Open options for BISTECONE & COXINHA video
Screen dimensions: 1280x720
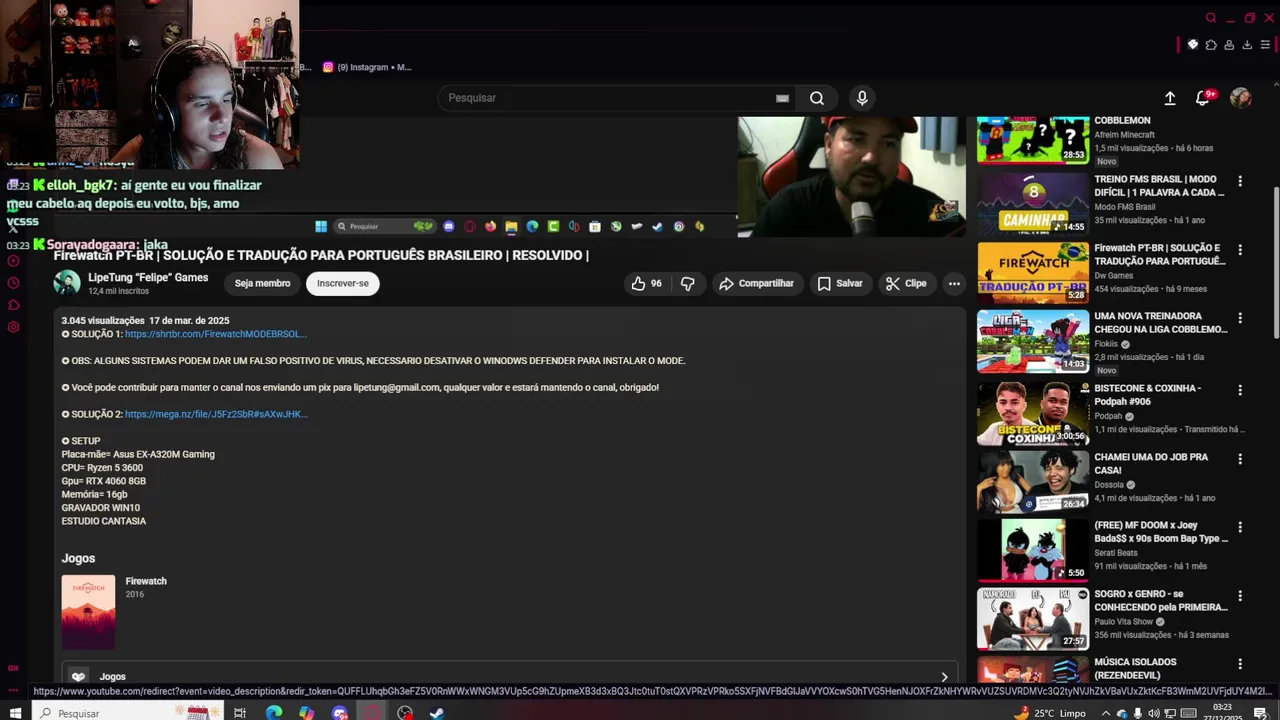1240,390
